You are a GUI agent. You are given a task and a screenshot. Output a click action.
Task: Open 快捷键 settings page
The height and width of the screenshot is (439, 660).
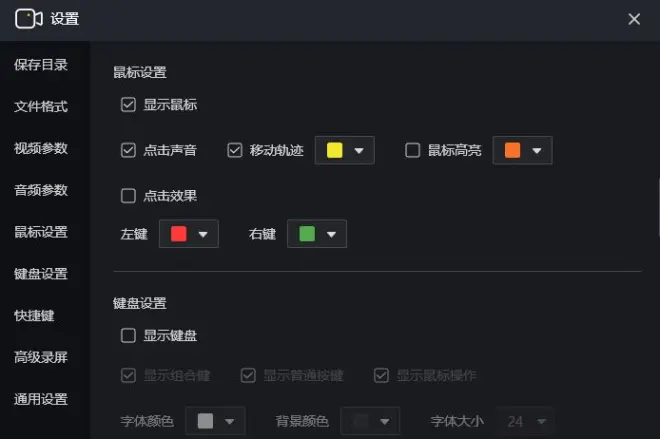point(34,315)
